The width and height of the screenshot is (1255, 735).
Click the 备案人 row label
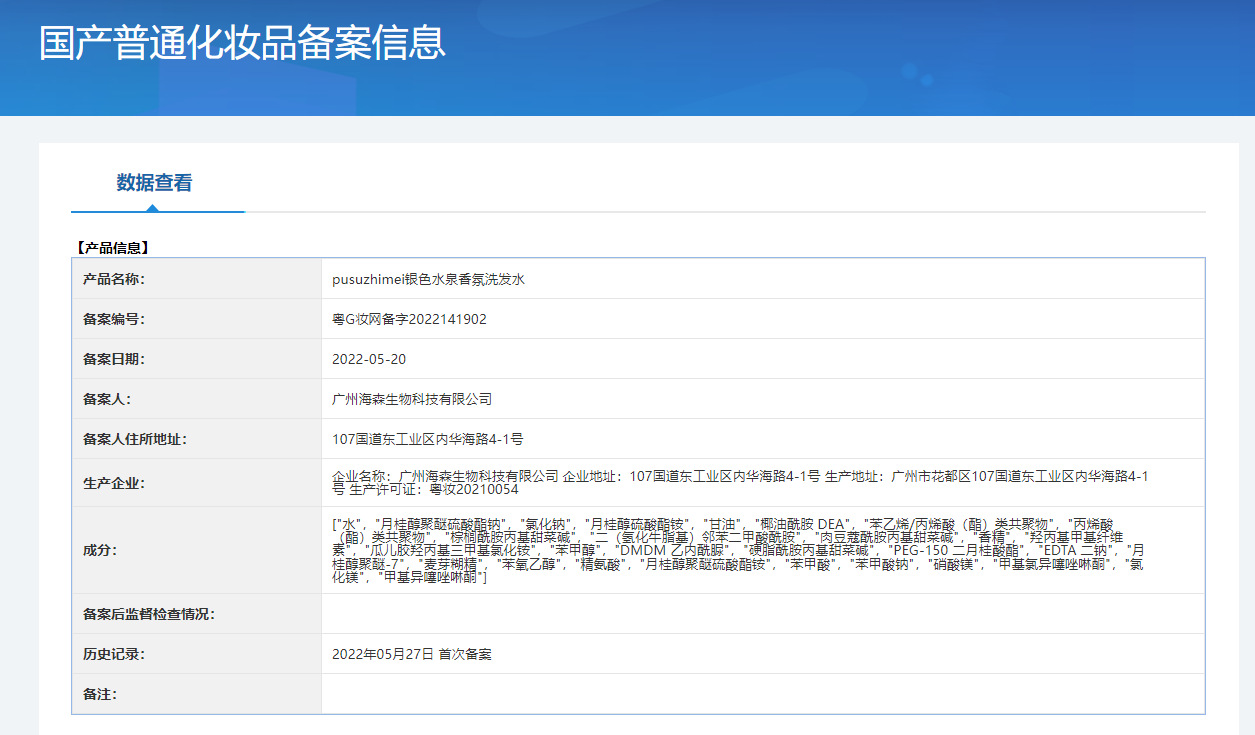[x=107, y=399]
